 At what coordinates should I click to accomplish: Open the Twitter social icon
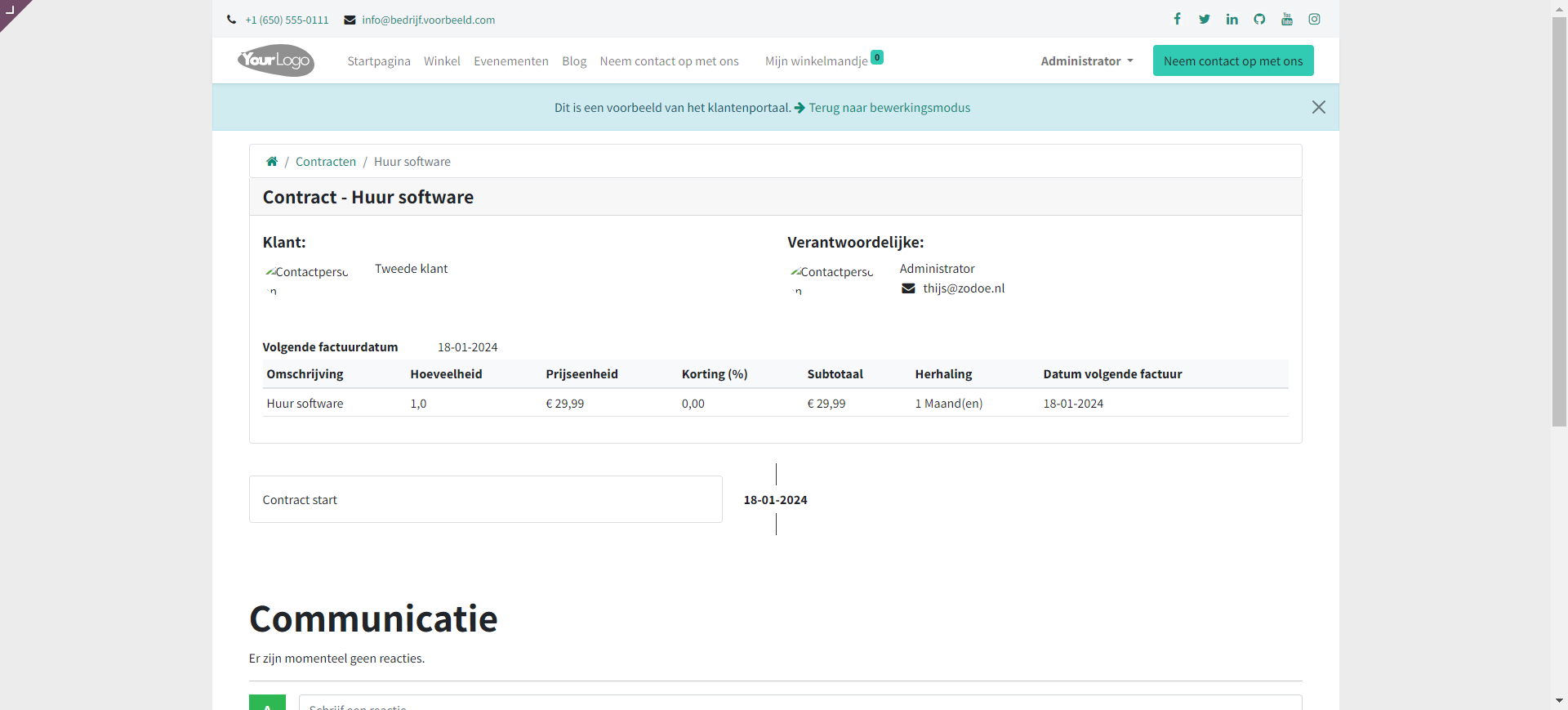pyautogui.click(x=1205, y=19)
